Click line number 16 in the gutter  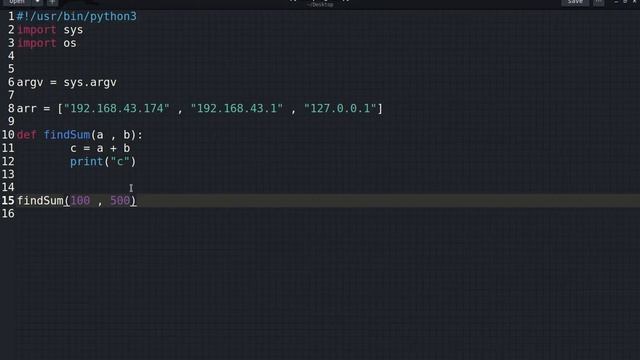[8, 213]
